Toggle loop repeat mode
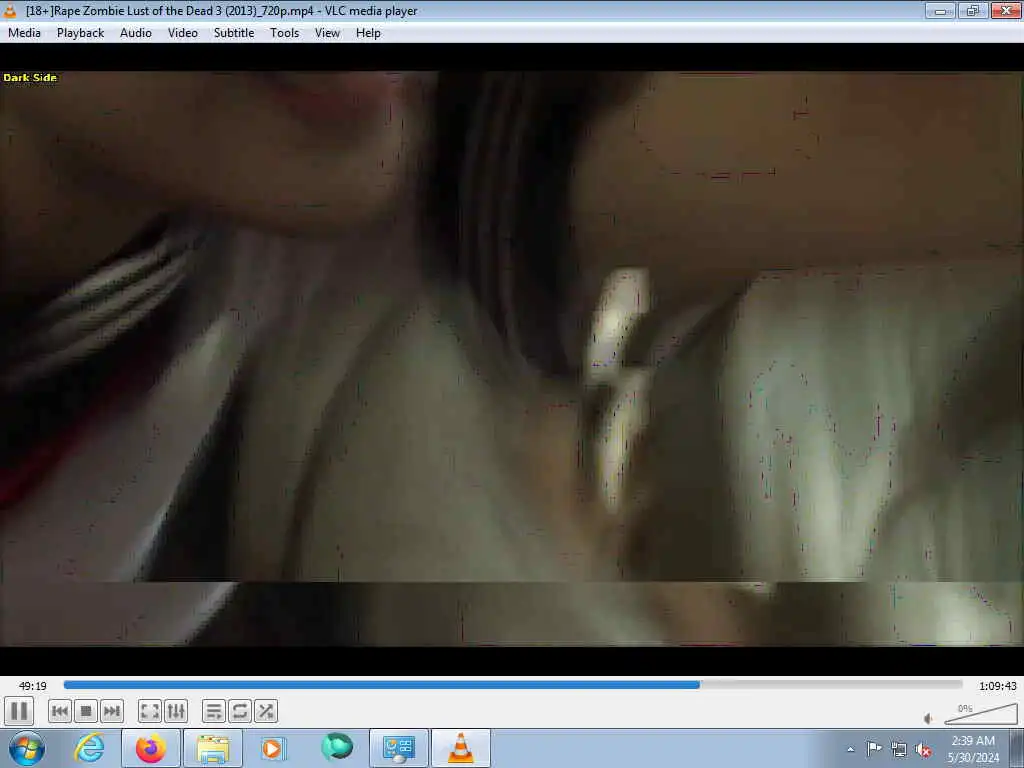Image resolution: width=1024 pixels, height=768 pixels. pos(240,711)
